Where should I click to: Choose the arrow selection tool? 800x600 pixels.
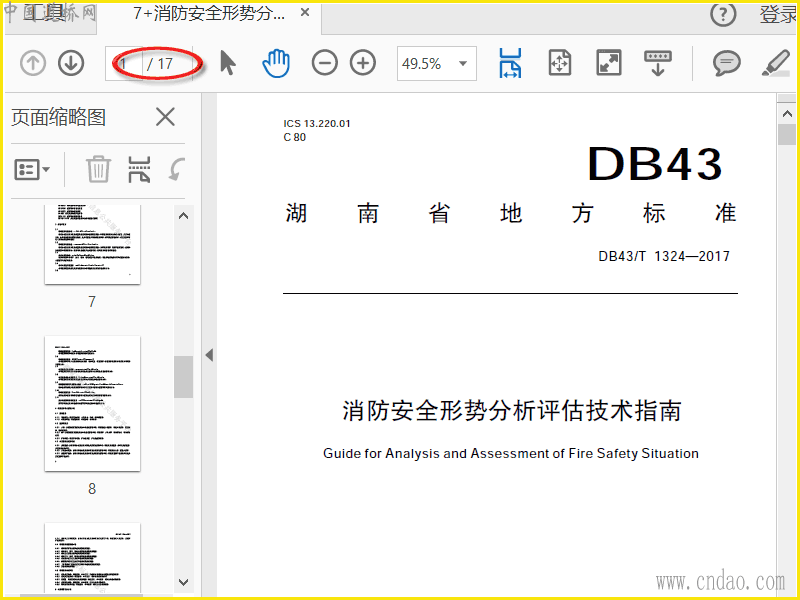(x=228, y=63)
